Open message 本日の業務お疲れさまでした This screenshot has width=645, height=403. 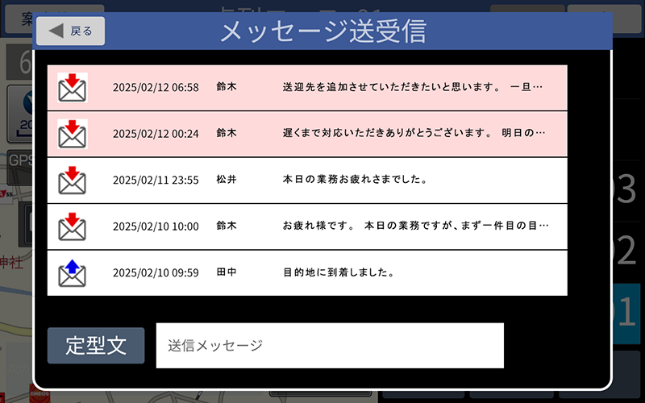355,180
